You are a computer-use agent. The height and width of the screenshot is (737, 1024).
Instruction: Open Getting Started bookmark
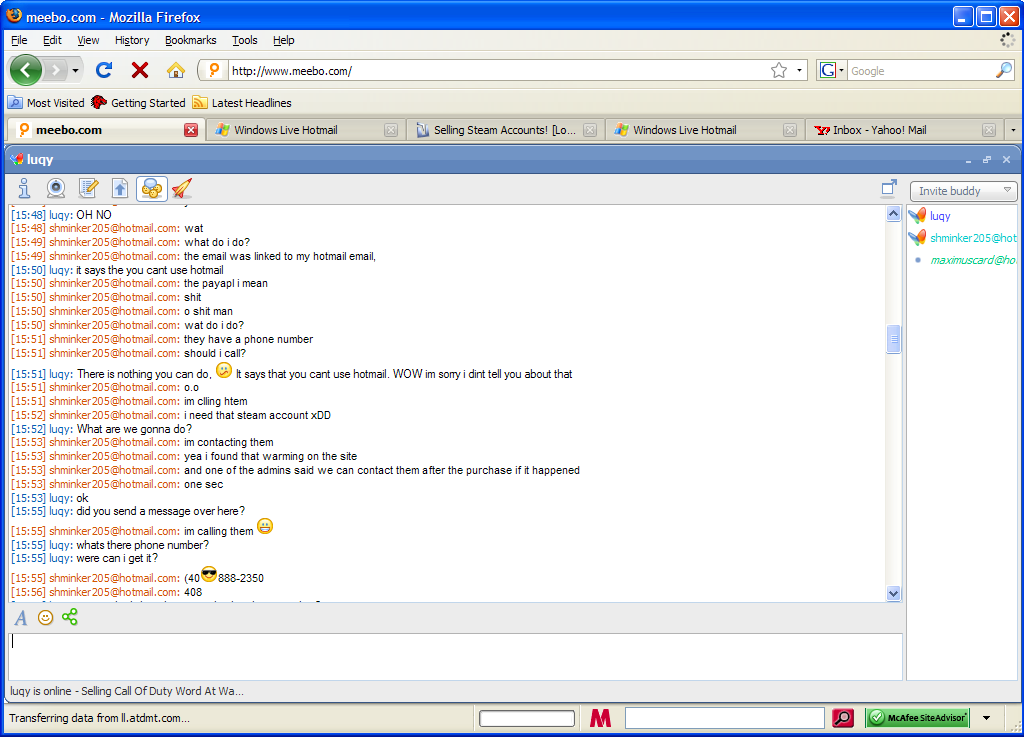point(138,102)
